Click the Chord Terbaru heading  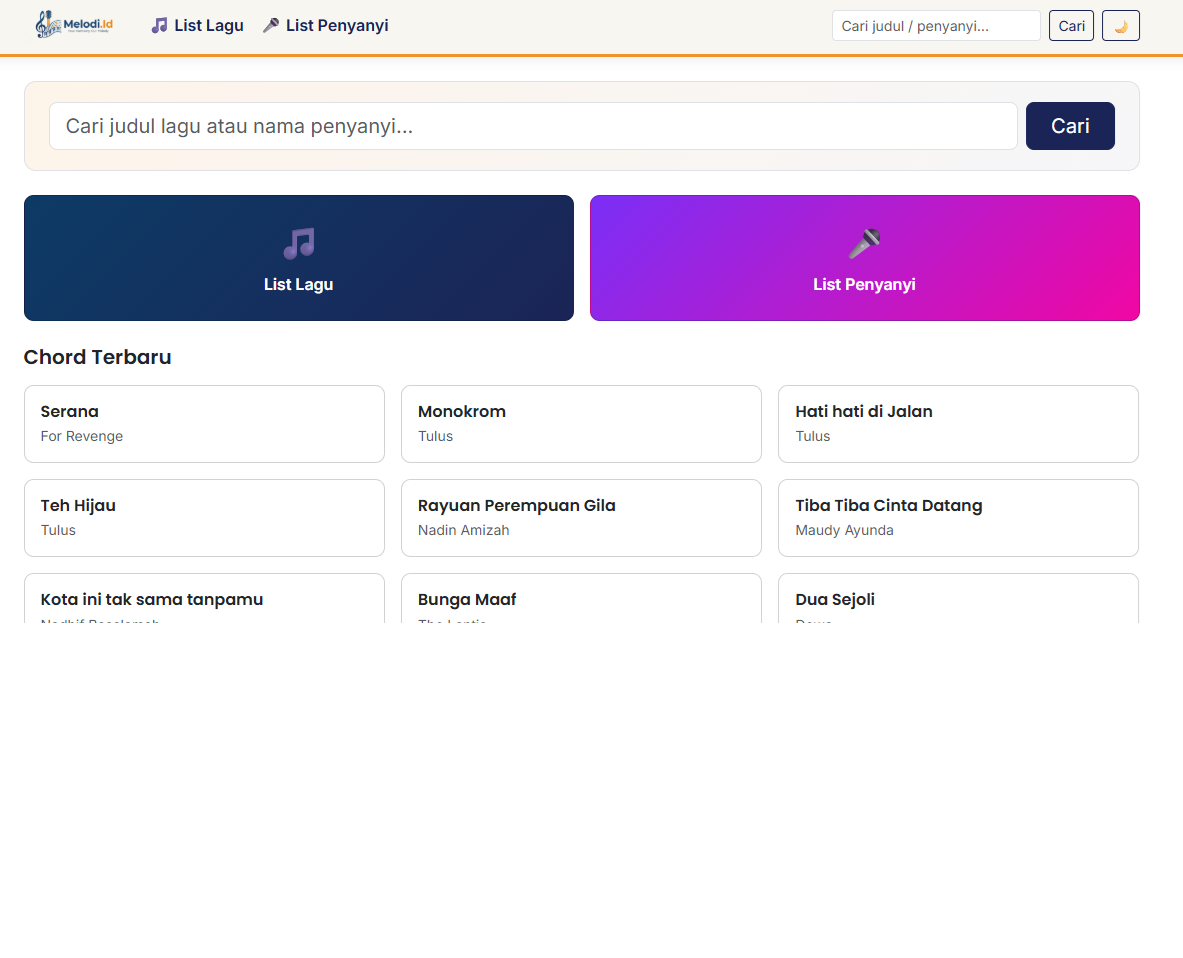click(x=97, y=357)
